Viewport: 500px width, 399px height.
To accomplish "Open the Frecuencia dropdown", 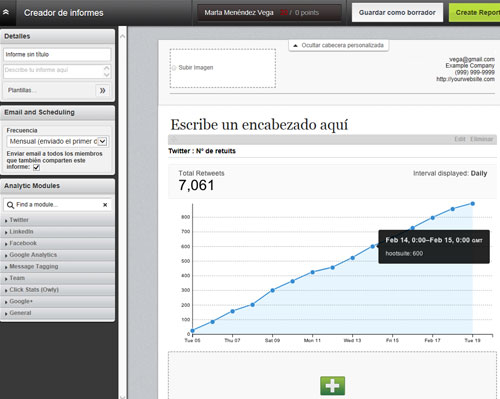I will point(57,141).
